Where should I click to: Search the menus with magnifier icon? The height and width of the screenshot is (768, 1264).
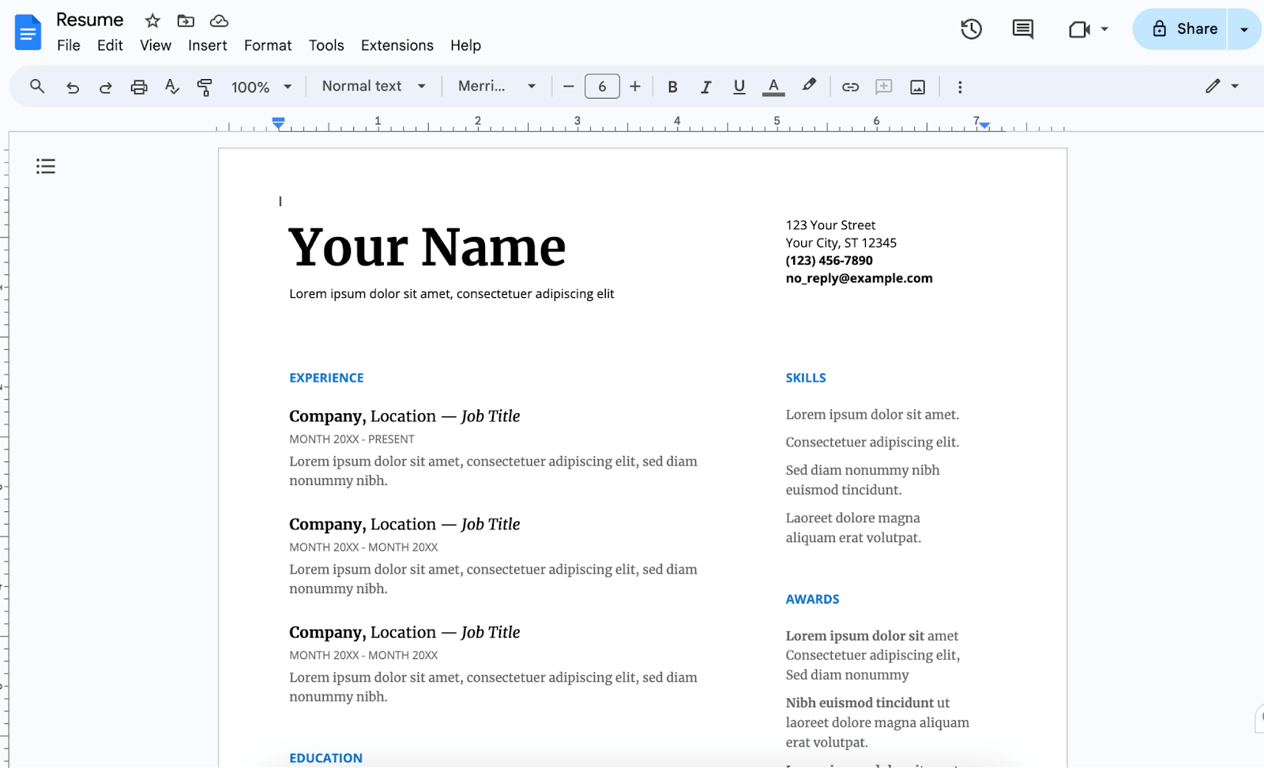pos(37,87)
